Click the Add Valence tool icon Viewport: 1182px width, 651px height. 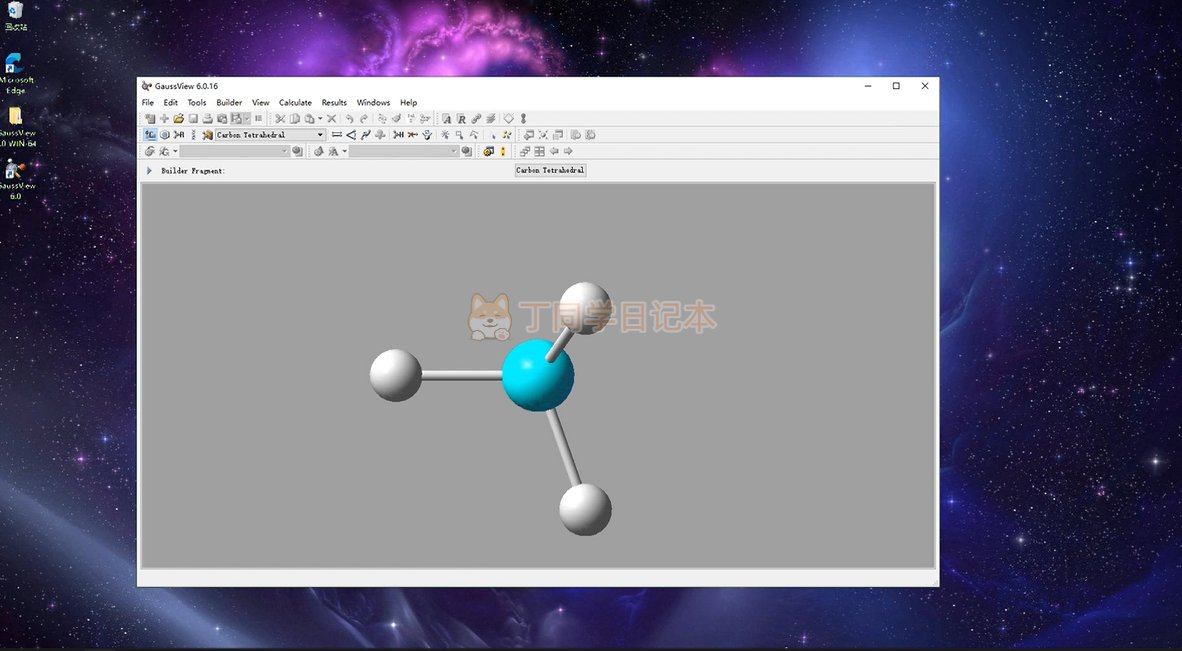click(x=398, y=135)
